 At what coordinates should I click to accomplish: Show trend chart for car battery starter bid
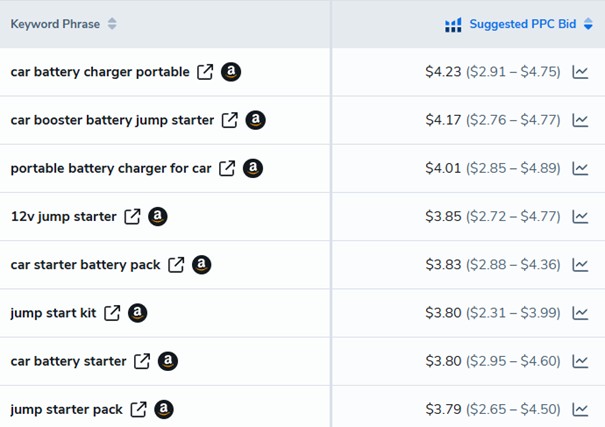[x=580, y=361]
